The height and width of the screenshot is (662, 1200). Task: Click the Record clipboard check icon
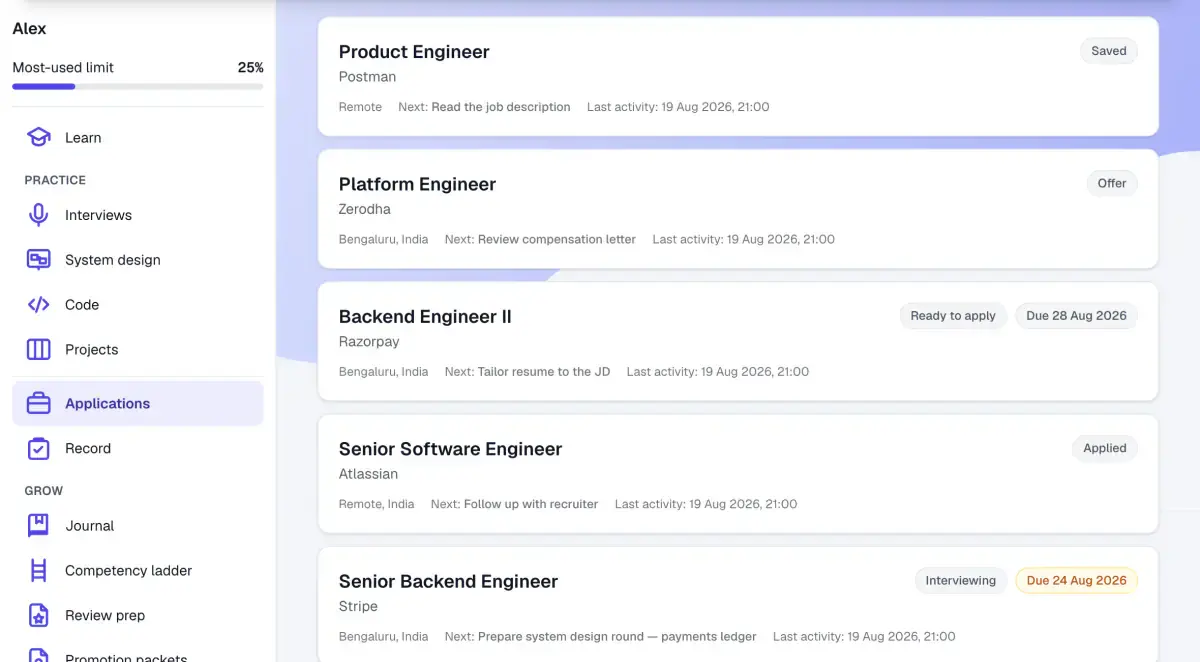point(38,449)
